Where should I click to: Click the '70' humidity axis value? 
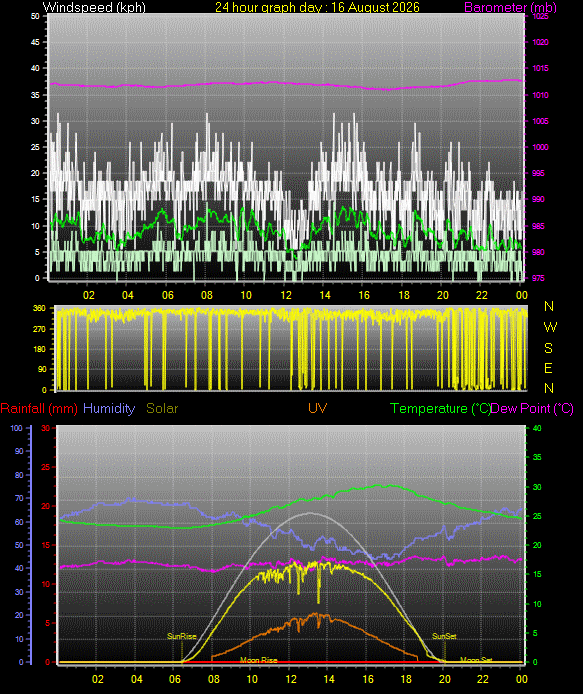(19, 498)
